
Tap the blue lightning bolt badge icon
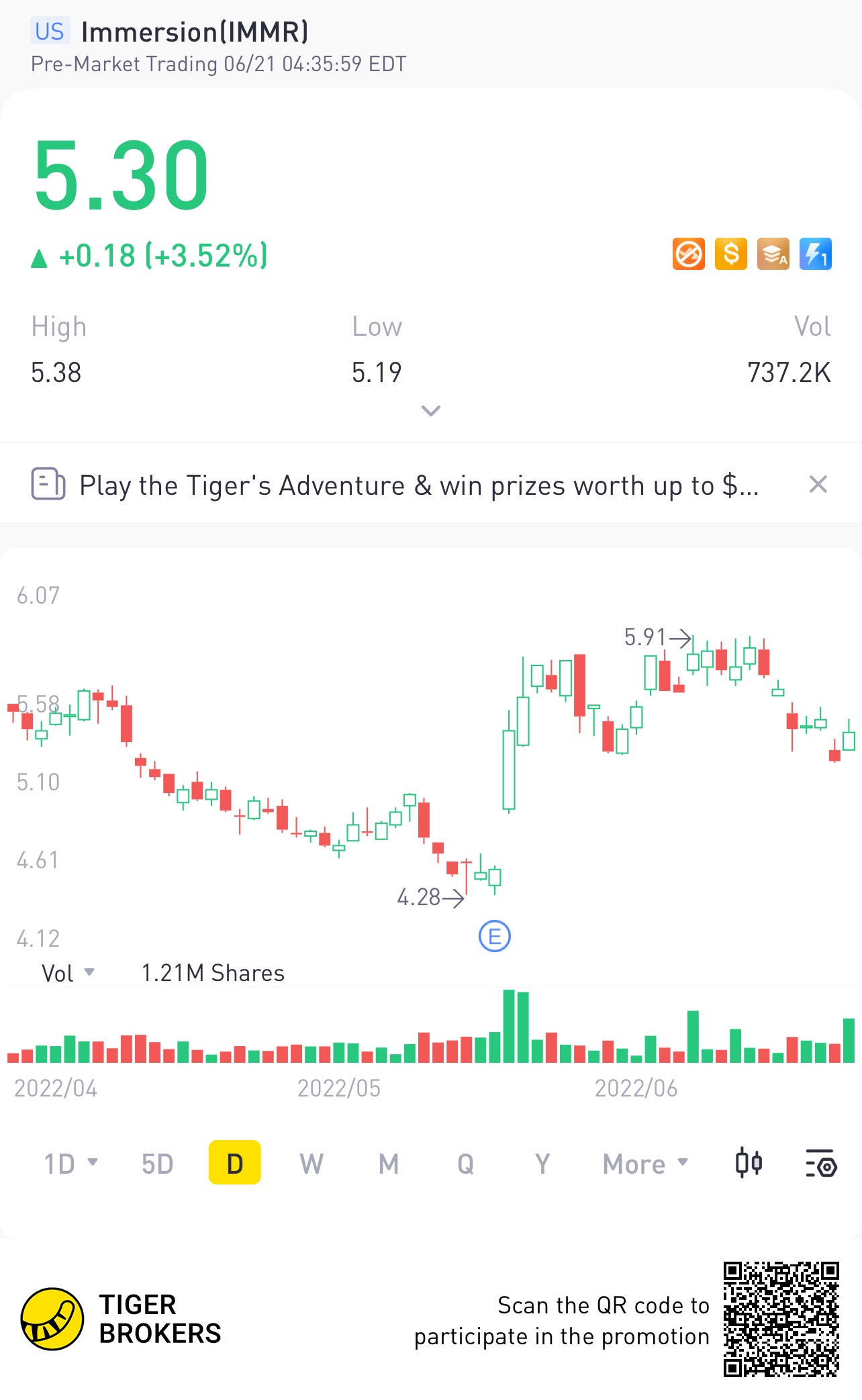click(x=816, y=254)
